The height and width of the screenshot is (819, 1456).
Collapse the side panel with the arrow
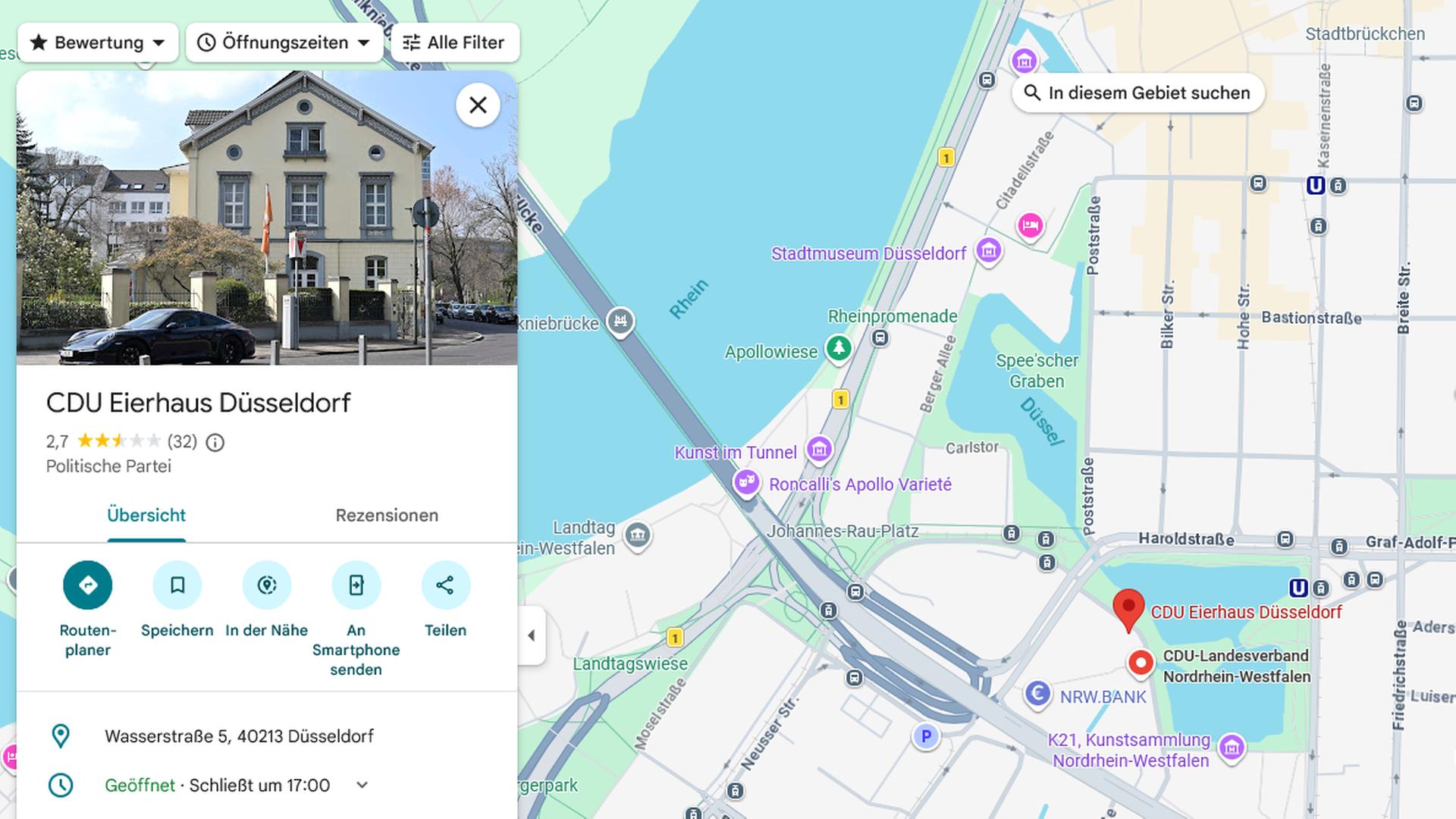click(532, 636)
